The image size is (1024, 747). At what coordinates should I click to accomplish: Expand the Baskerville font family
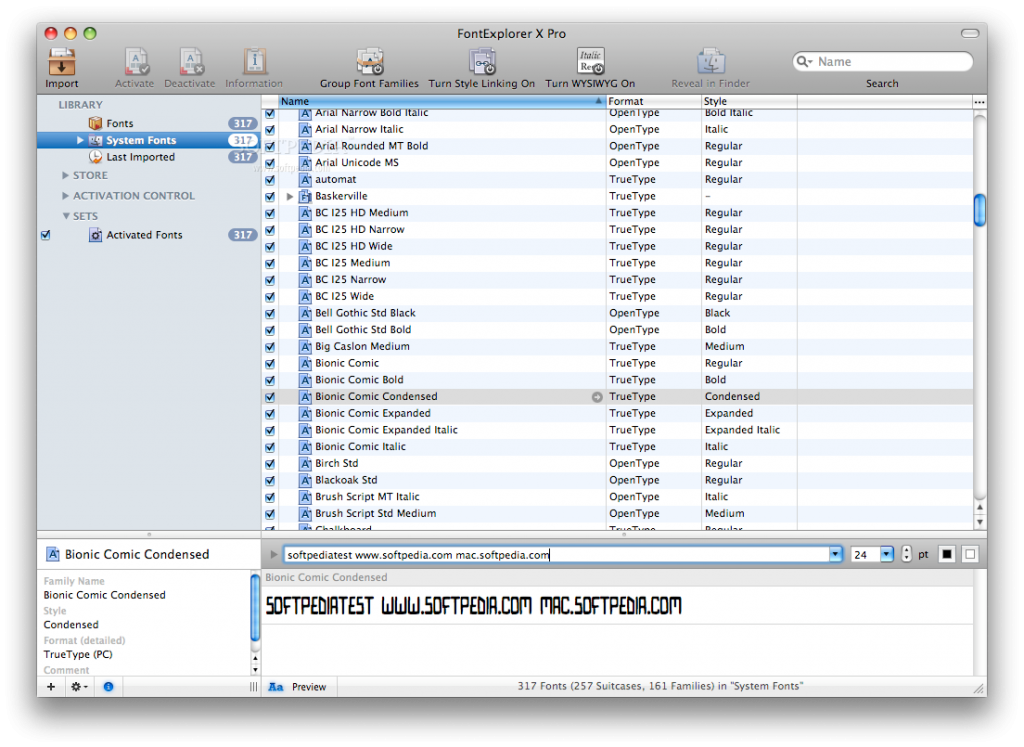coord(290,197)
